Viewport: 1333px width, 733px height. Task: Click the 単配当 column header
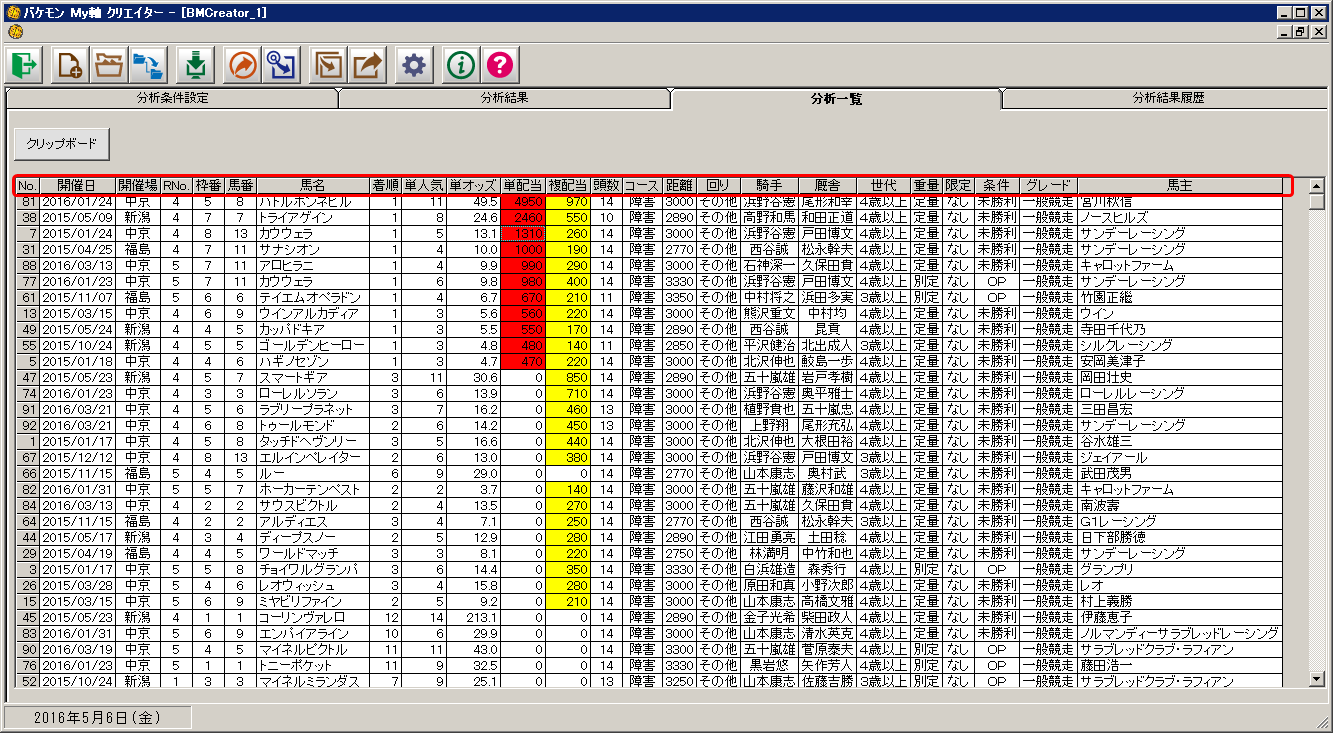tap(523, 185)
